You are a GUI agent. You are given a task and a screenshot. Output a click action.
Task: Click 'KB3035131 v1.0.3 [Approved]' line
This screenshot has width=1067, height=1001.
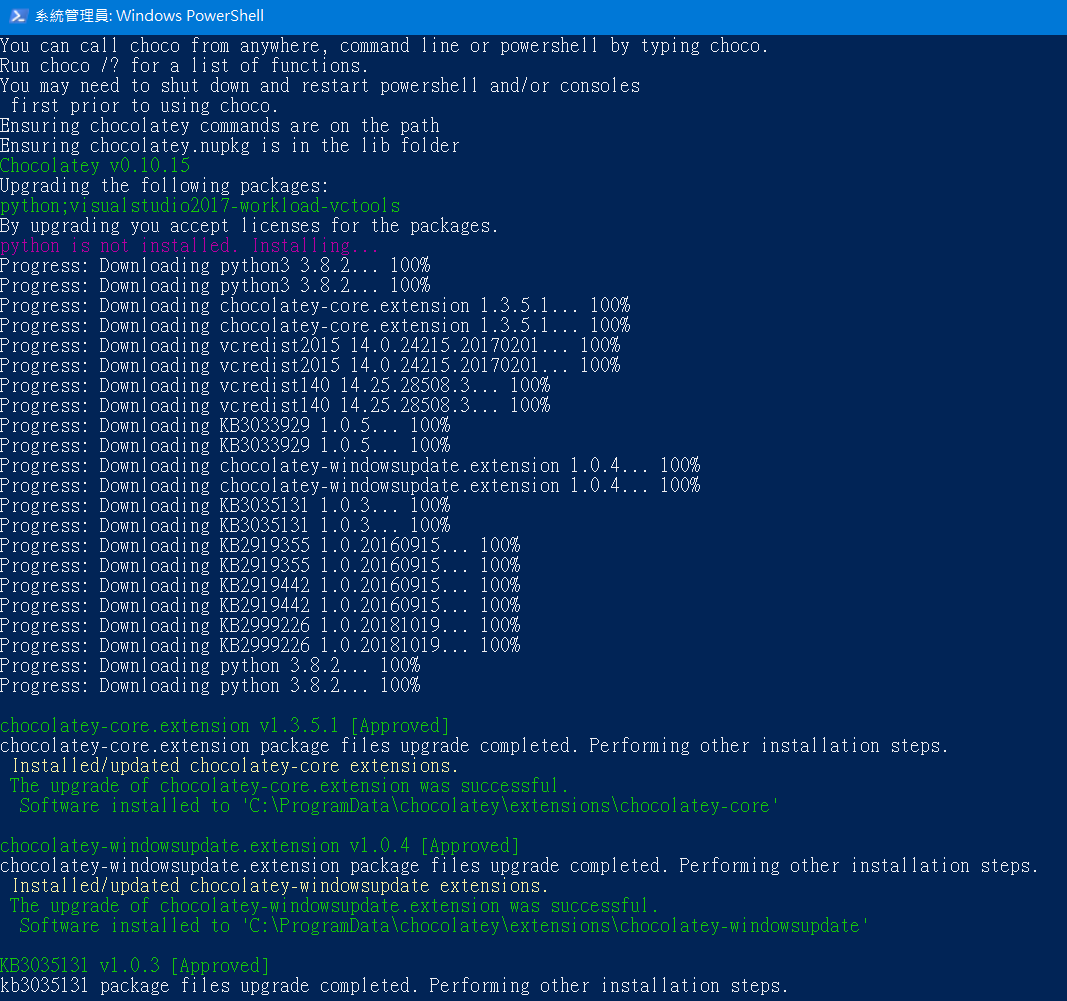[x=135, y=966]
